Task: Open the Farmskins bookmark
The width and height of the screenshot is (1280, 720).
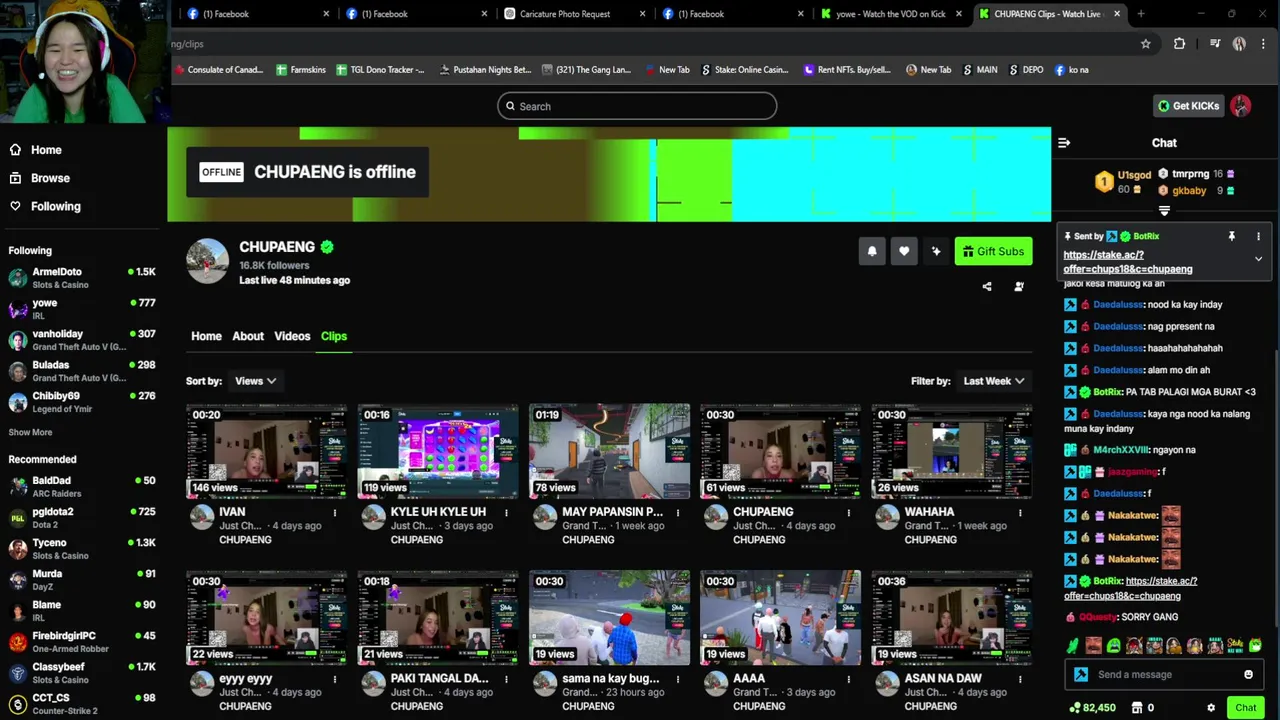Action: point(300,70)
